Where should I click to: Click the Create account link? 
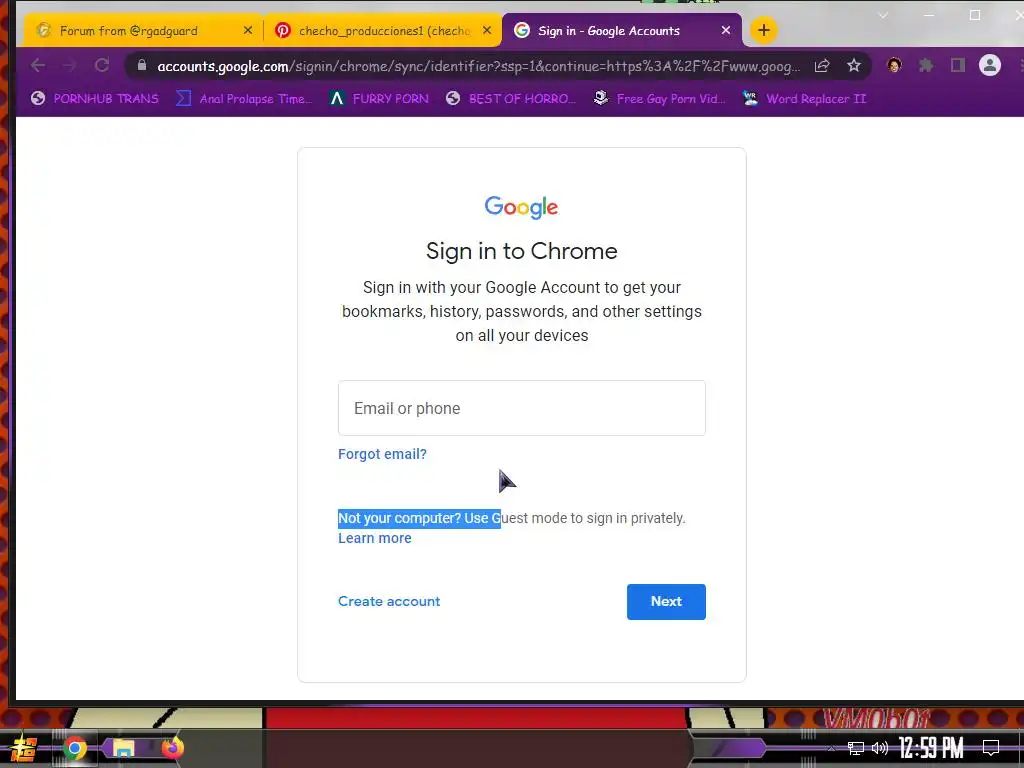tap(389, 601)
